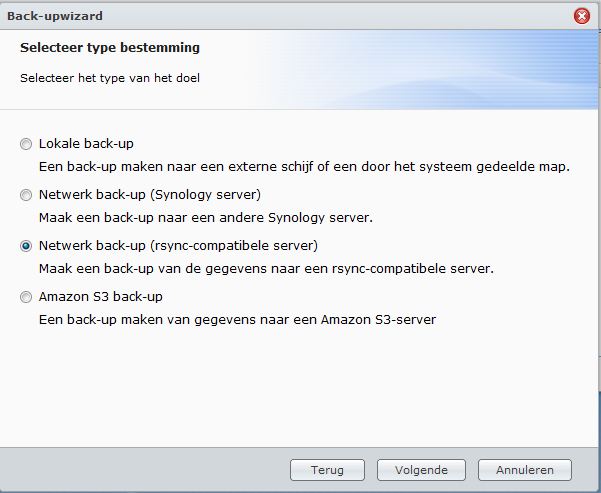Click the Amazon S3-server description sentence
Image resolution: width=601 pixels, height=493 pixels.
tap(238, 320)
